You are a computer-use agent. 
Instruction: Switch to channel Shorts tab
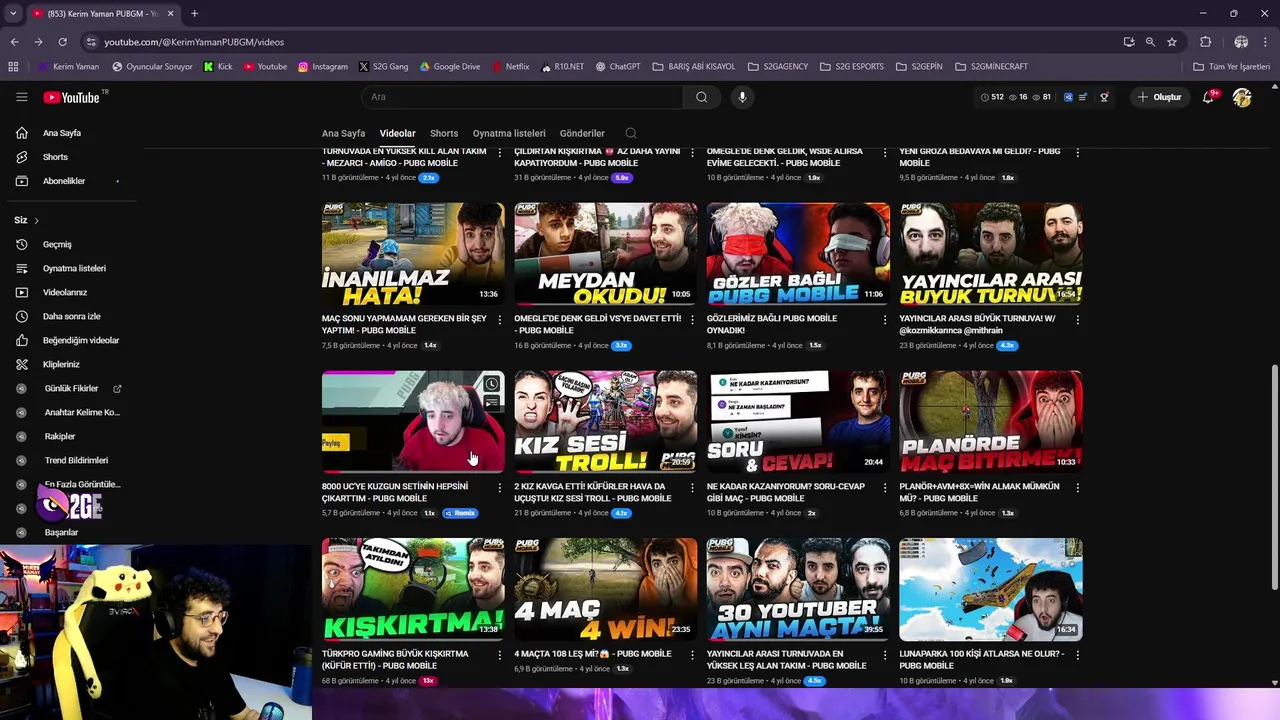[444, 133]
